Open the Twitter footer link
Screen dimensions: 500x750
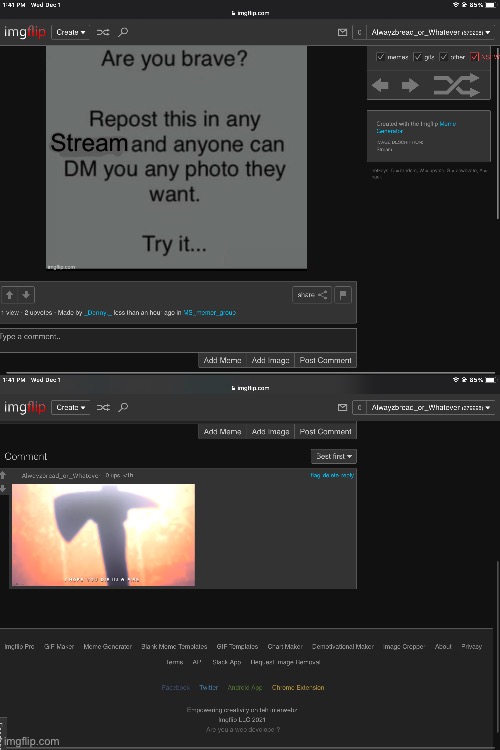[x=208, y=687]
